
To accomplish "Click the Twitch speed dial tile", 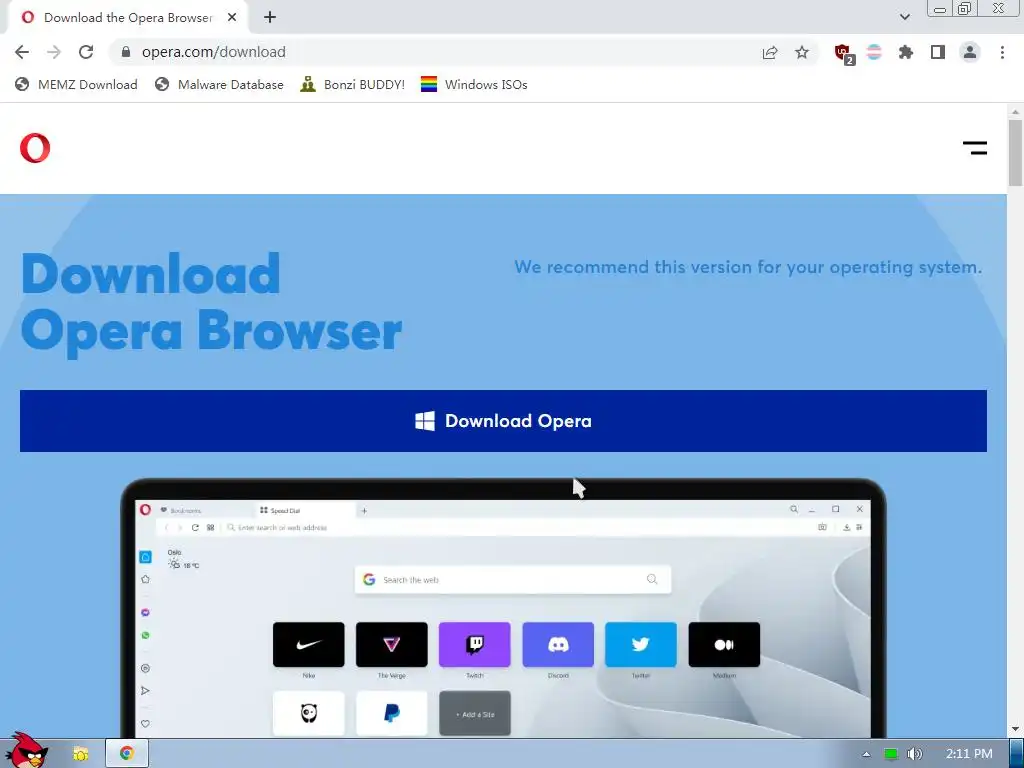I will 475,645.
